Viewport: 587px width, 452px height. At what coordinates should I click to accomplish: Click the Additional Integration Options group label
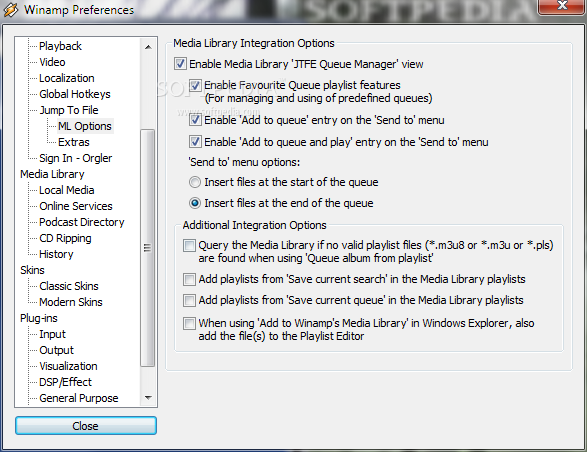255,225
